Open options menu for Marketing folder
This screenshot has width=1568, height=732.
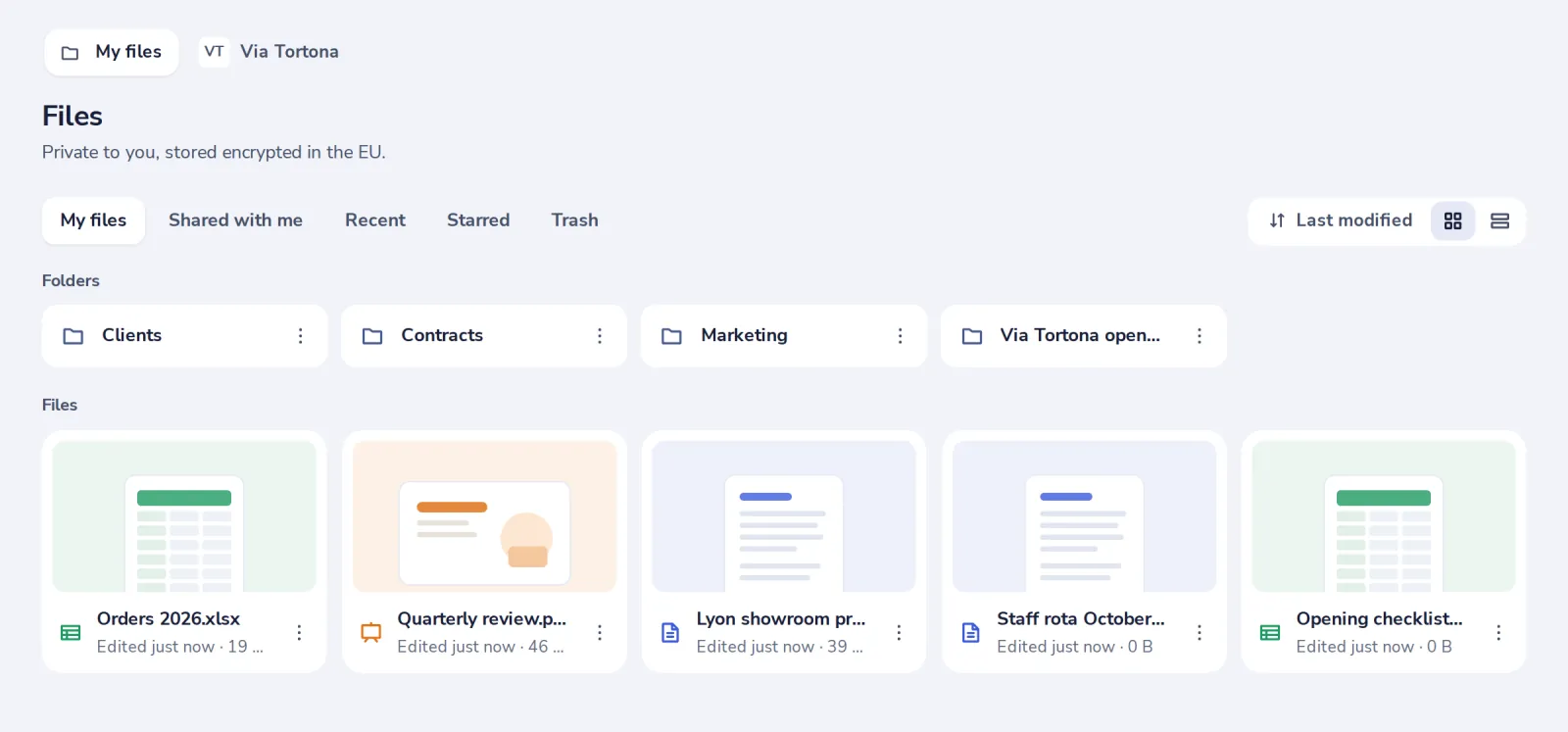[900, 336]
